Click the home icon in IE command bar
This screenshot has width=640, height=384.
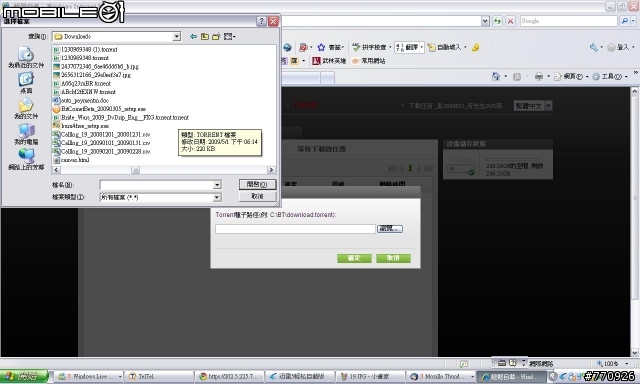tap(496, 76)
